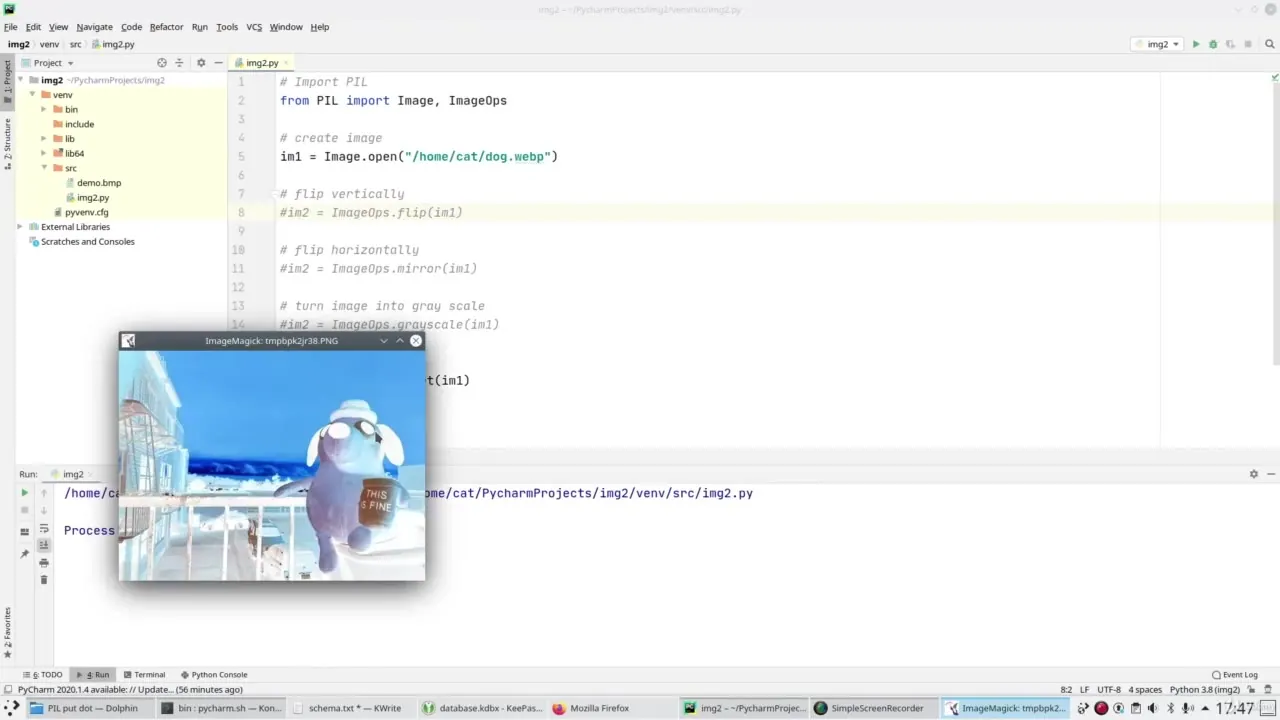Open the Refactor menu
This screenshot has height=720, width=1280.
coord(166,27)
